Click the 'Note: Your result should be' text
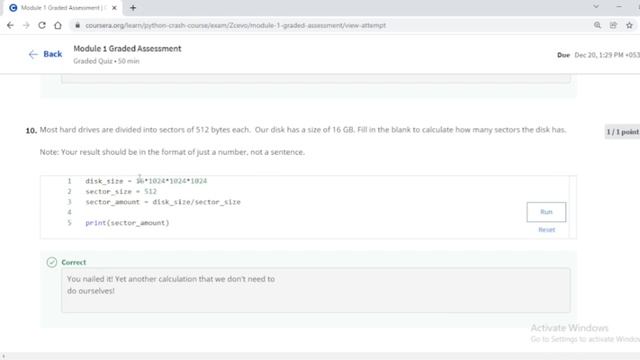640x360 pixels. tap(172, 152)
